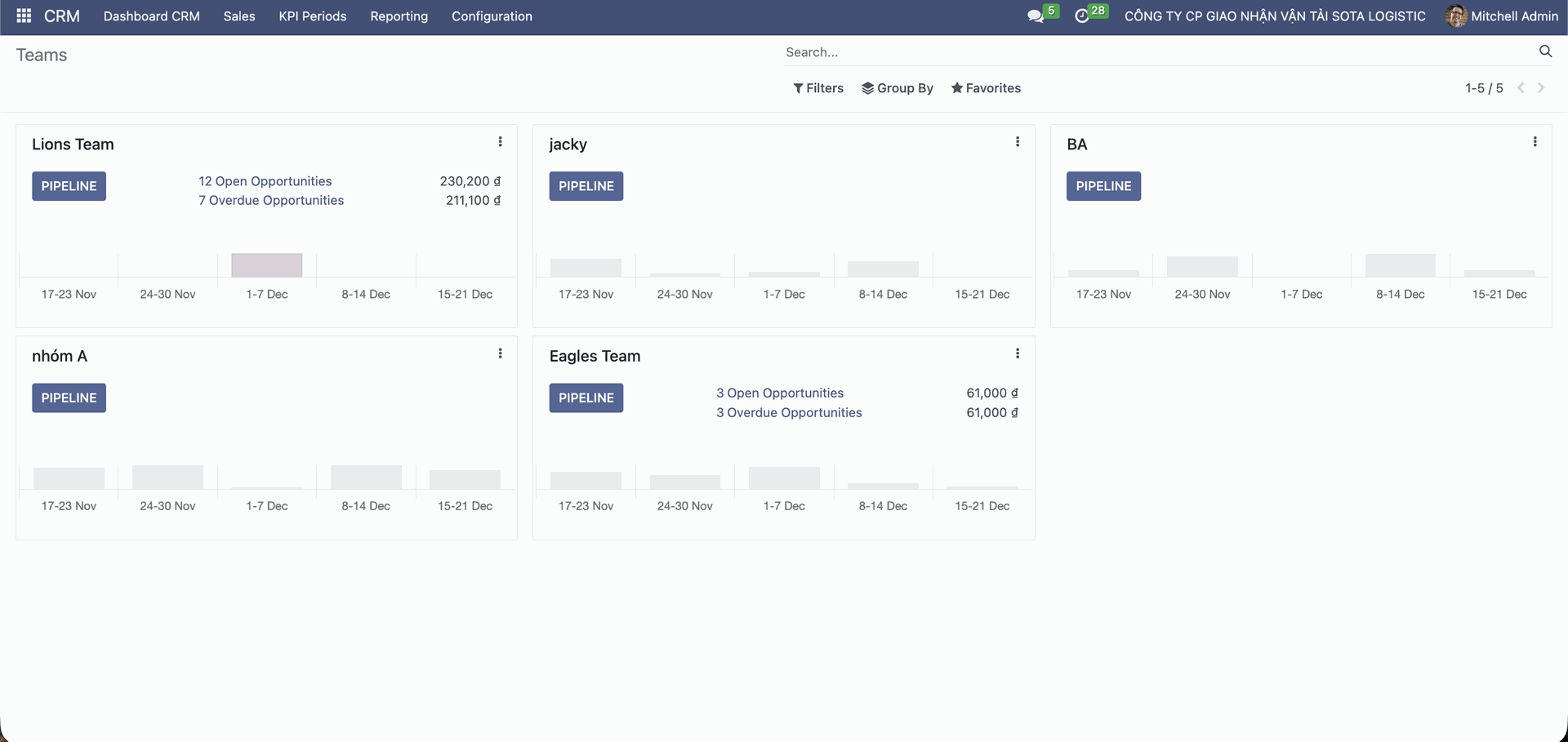
Task: Open Eagles Team 3 Open Opportunities
Action: coord(780,393)
